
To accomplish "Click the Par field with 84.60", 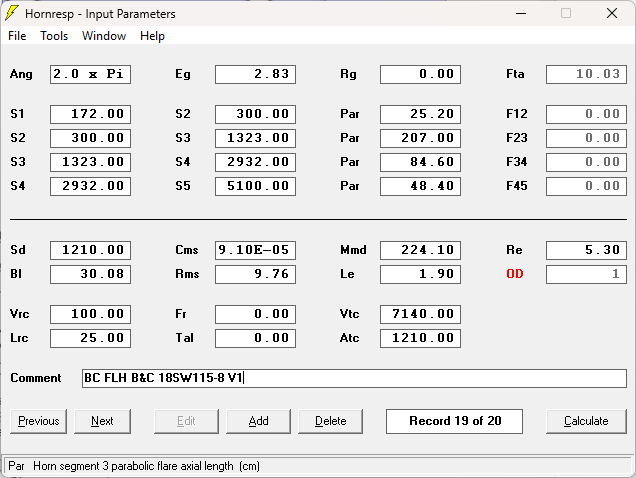I will (x=420, y=162).
